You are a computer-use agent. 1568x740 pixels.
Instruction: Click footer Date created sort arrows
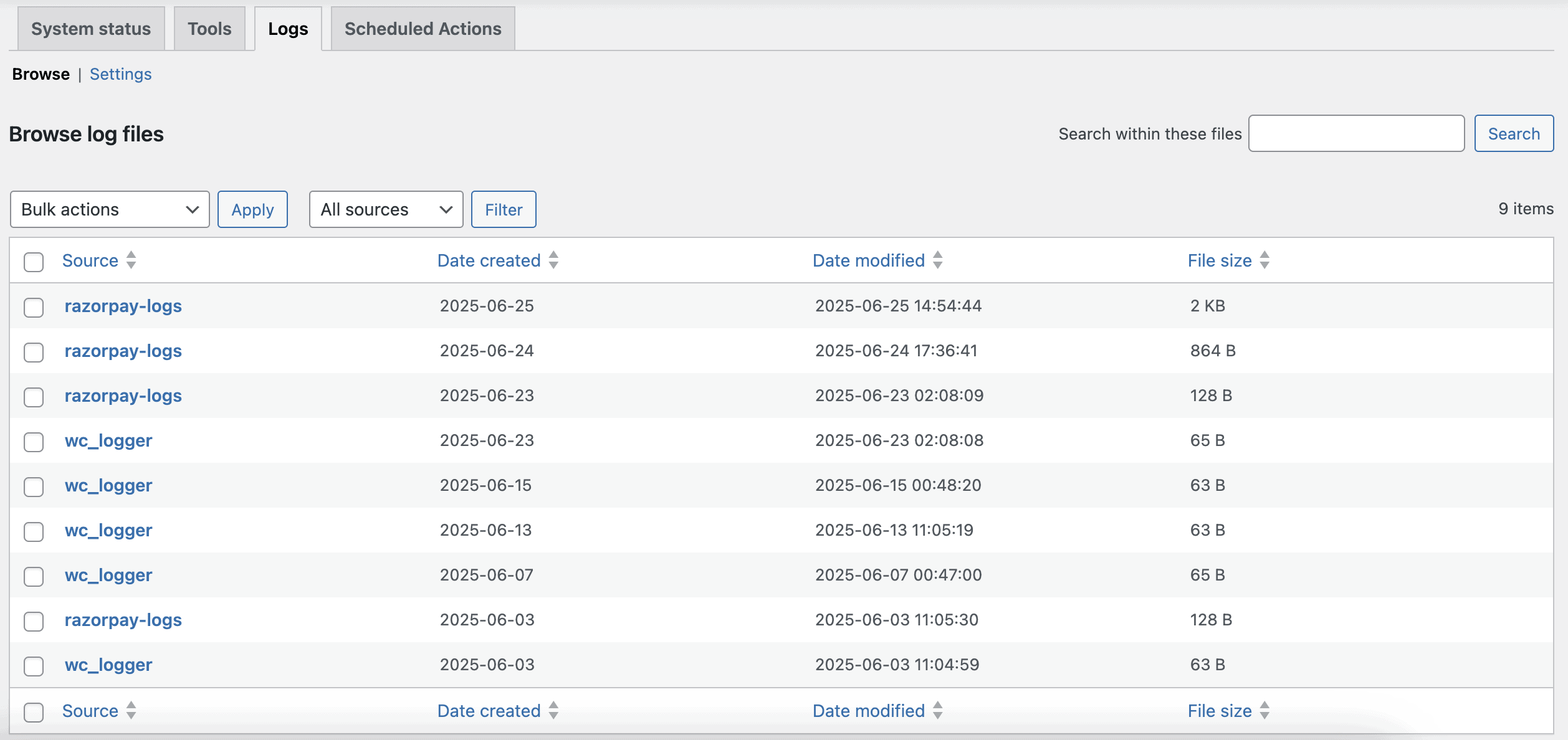[x=553, y=711]
